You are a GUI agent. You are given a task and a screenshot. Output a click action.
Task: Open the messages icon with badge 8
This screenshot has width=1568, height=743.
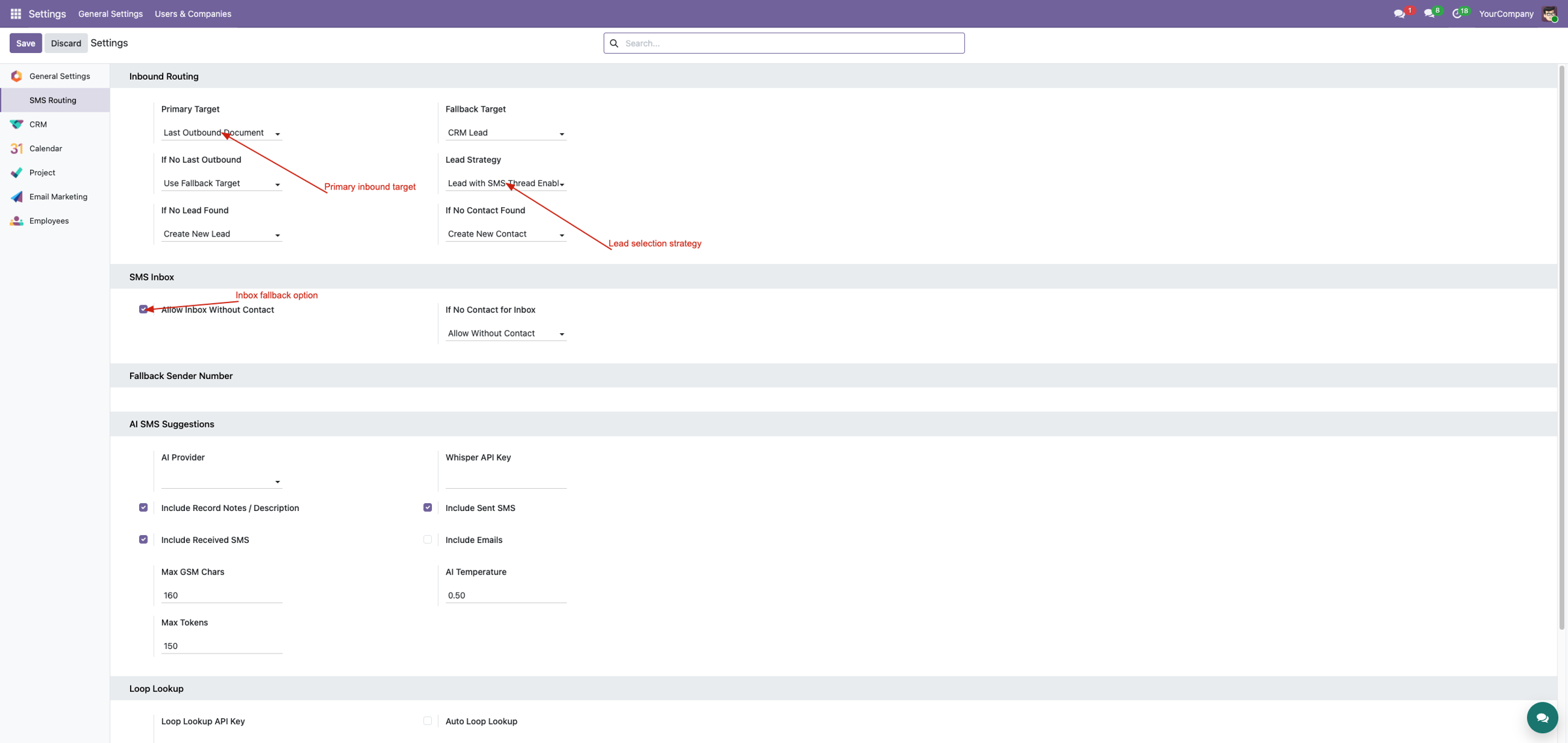click(1429, 14)
